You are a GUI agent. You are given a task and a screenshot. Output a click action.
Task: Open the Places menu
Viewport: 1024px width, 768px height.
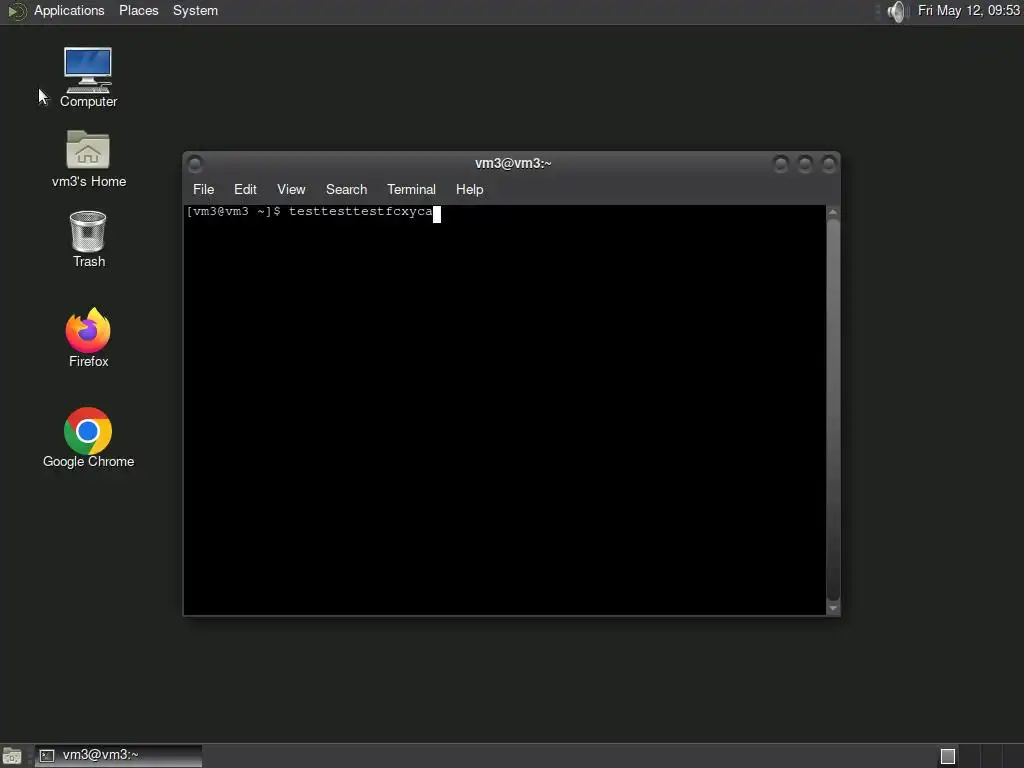pyautogui.click(x=138, y=10)
